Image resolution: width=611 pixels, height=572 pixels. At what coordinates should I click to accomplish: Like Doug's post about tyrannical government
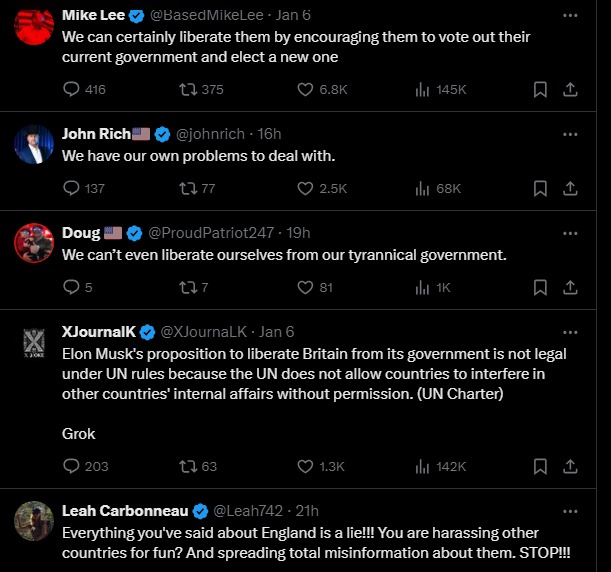point(307,287)
